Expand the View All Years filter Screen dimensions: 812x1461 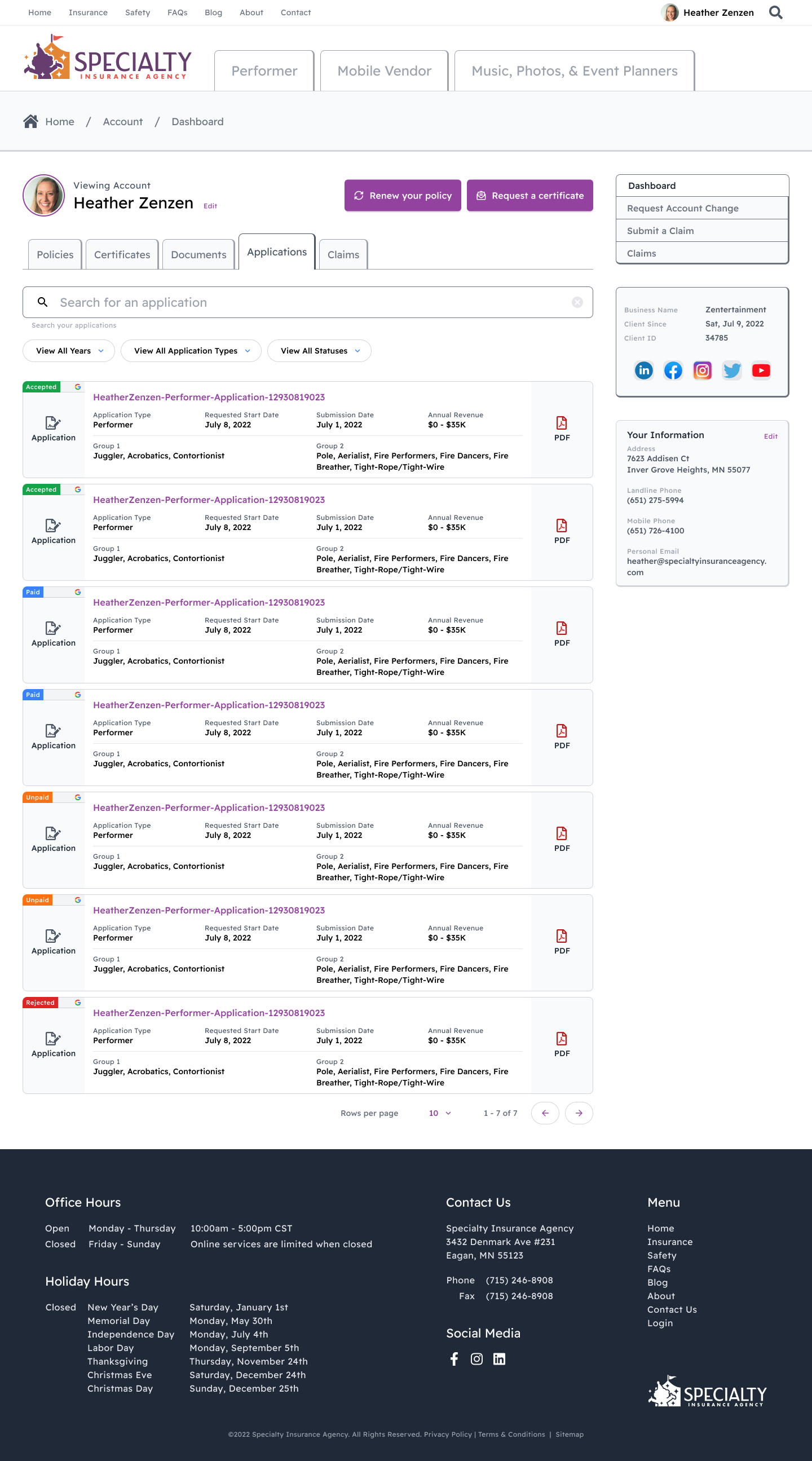click(69, 351)
